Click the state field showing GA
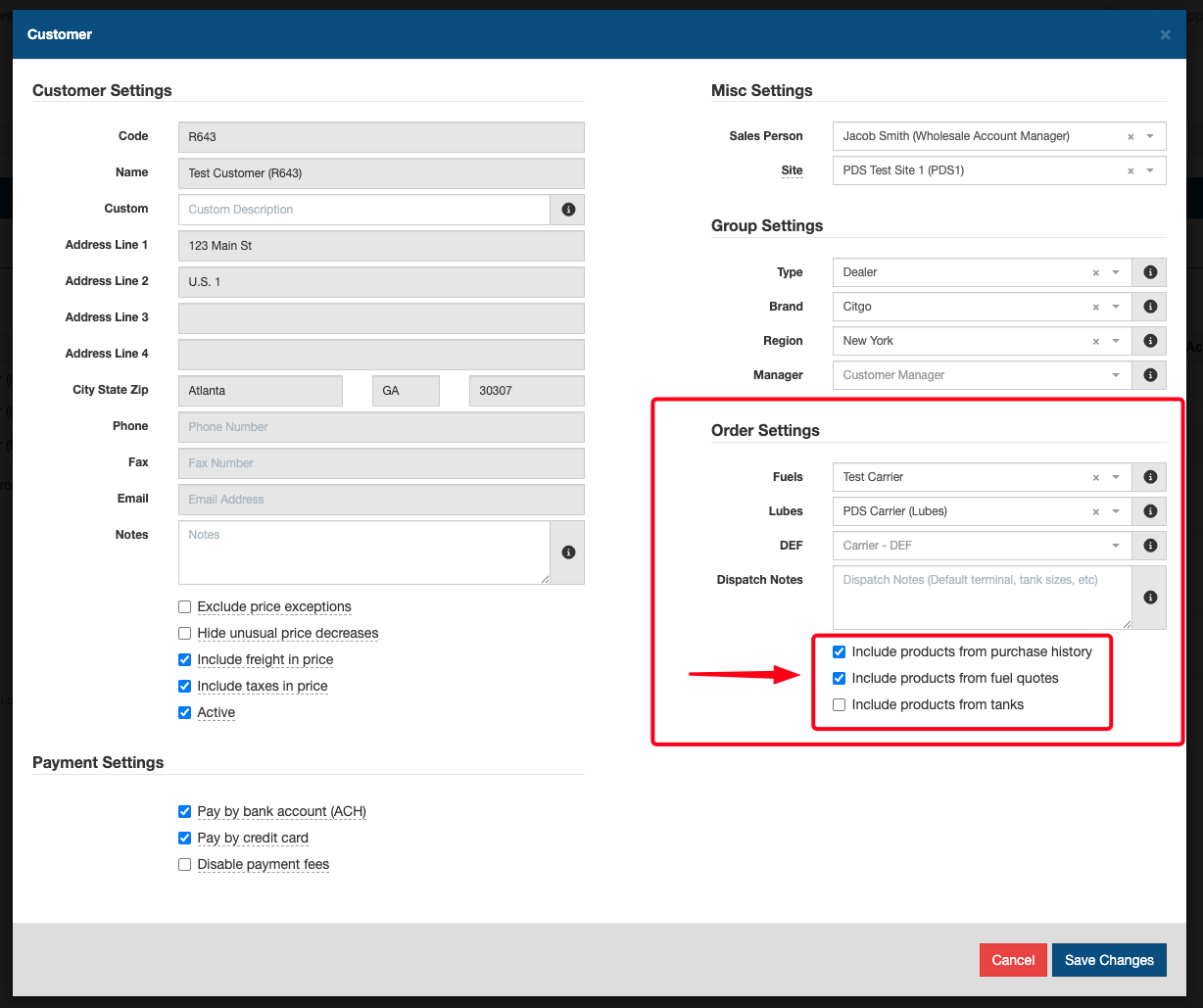1203x1008 pixels. (x=406, y=391)
